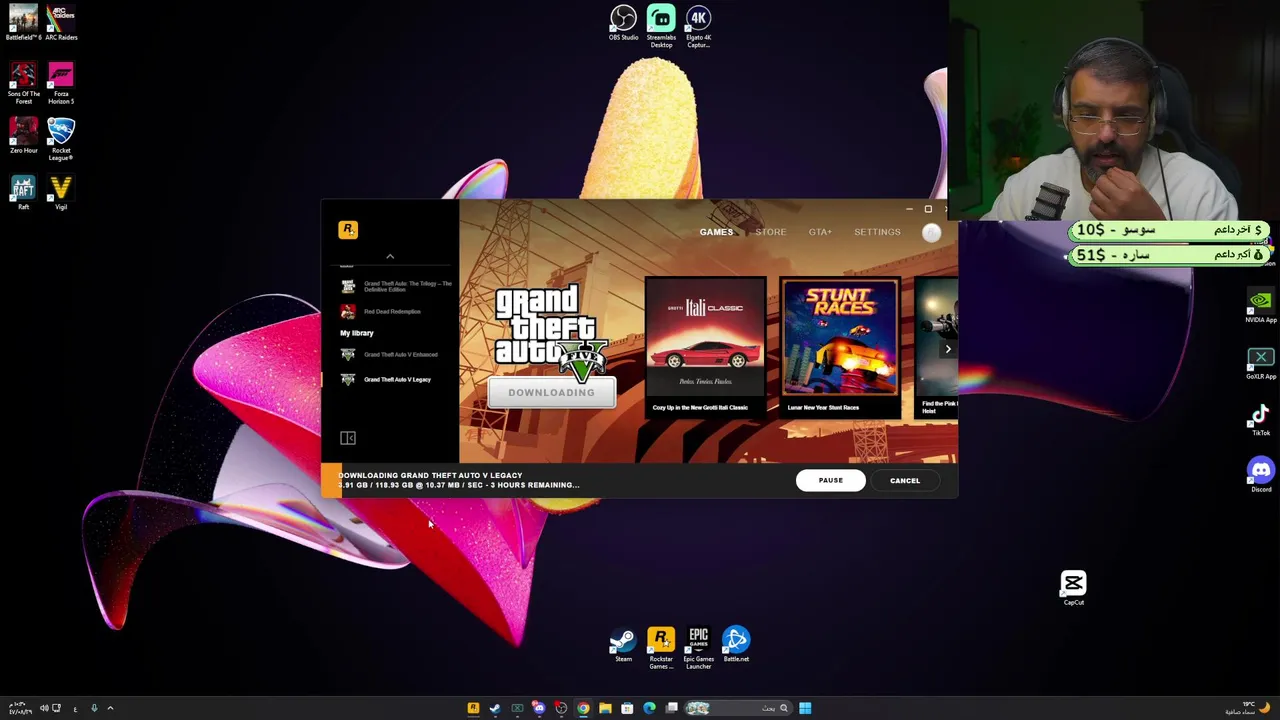The height and width of the screenshot is (720, 1280).
Task: Select the Epic Games Launcher desktop shortcut
Action: 698,648
